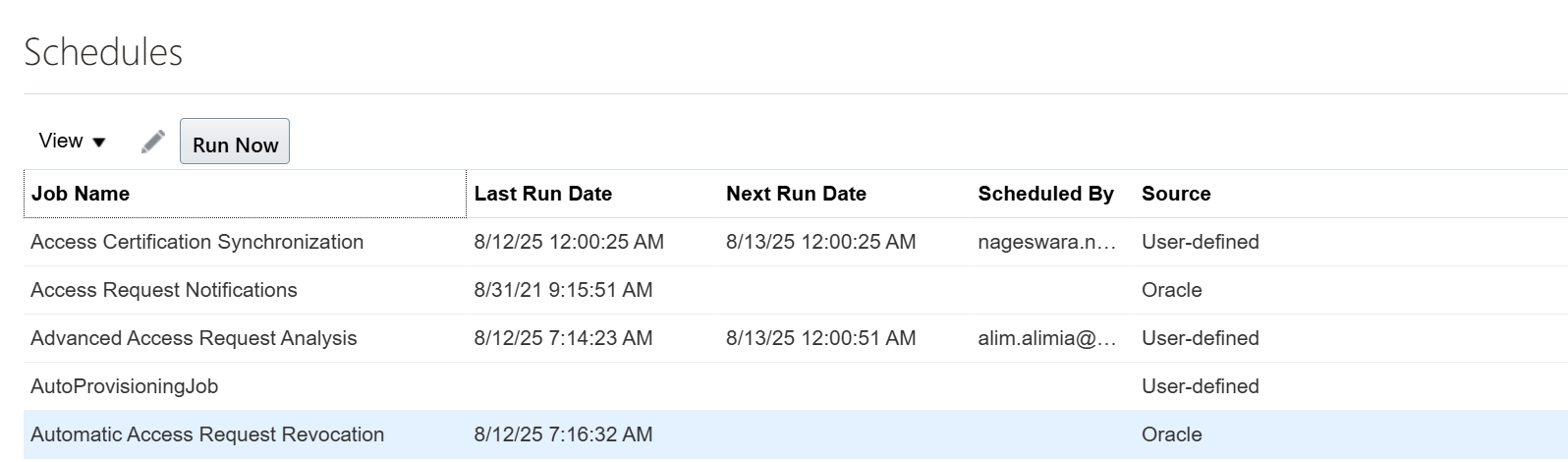Click next run date 8/13/25 12:00:25 AM
This screenshot has height=462, width=1568.
[821, 242]
